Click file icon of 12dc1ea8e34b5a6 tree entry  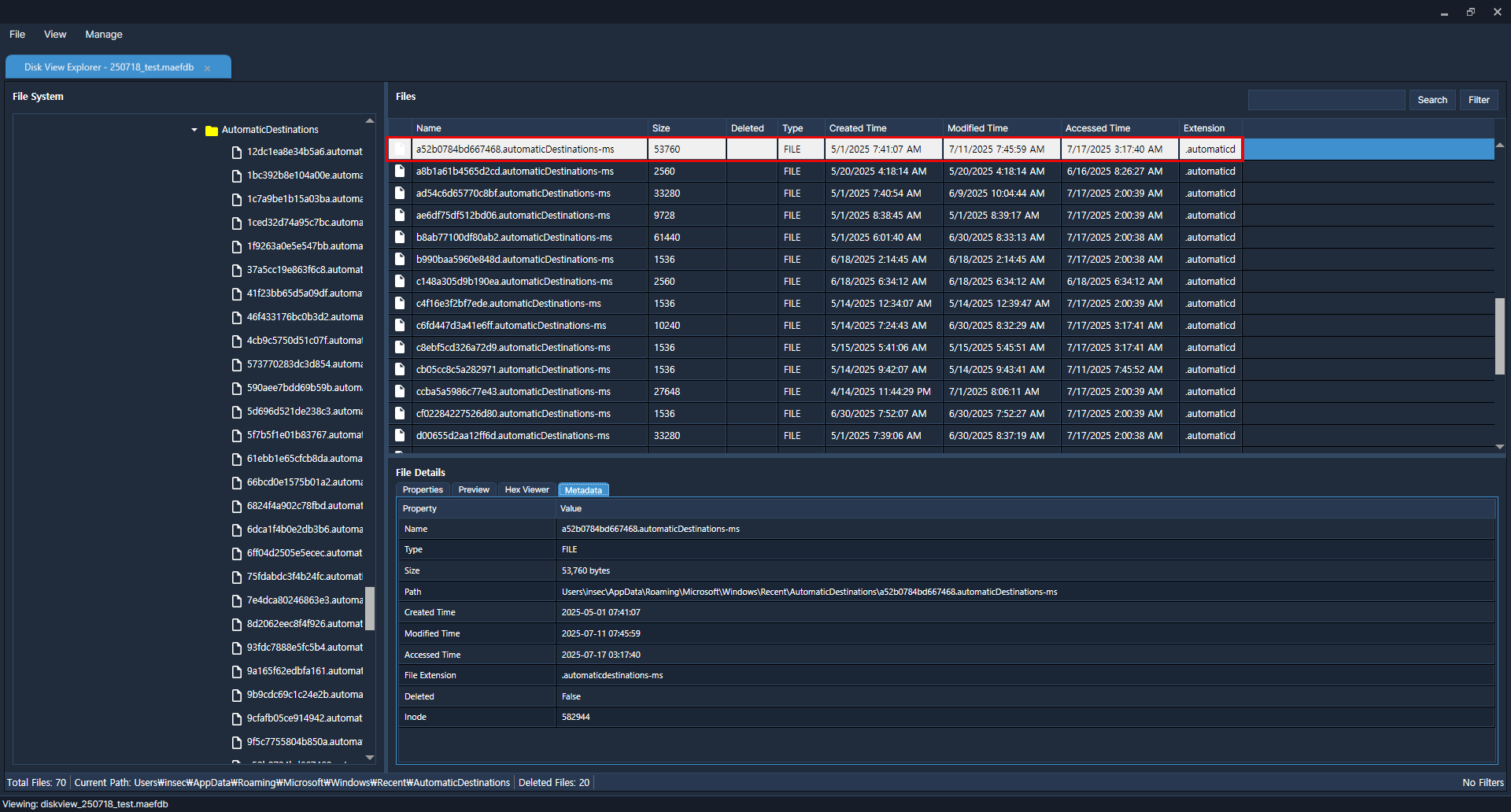pyautogui.click(x=236, y=152)
